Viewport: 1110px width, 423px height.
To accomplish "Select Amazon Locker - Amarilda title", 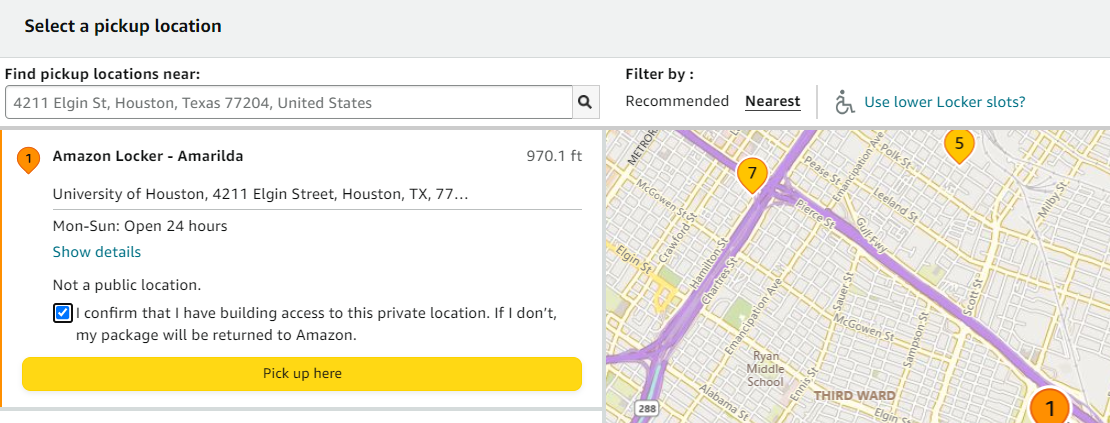I will (x=147, y=156).
